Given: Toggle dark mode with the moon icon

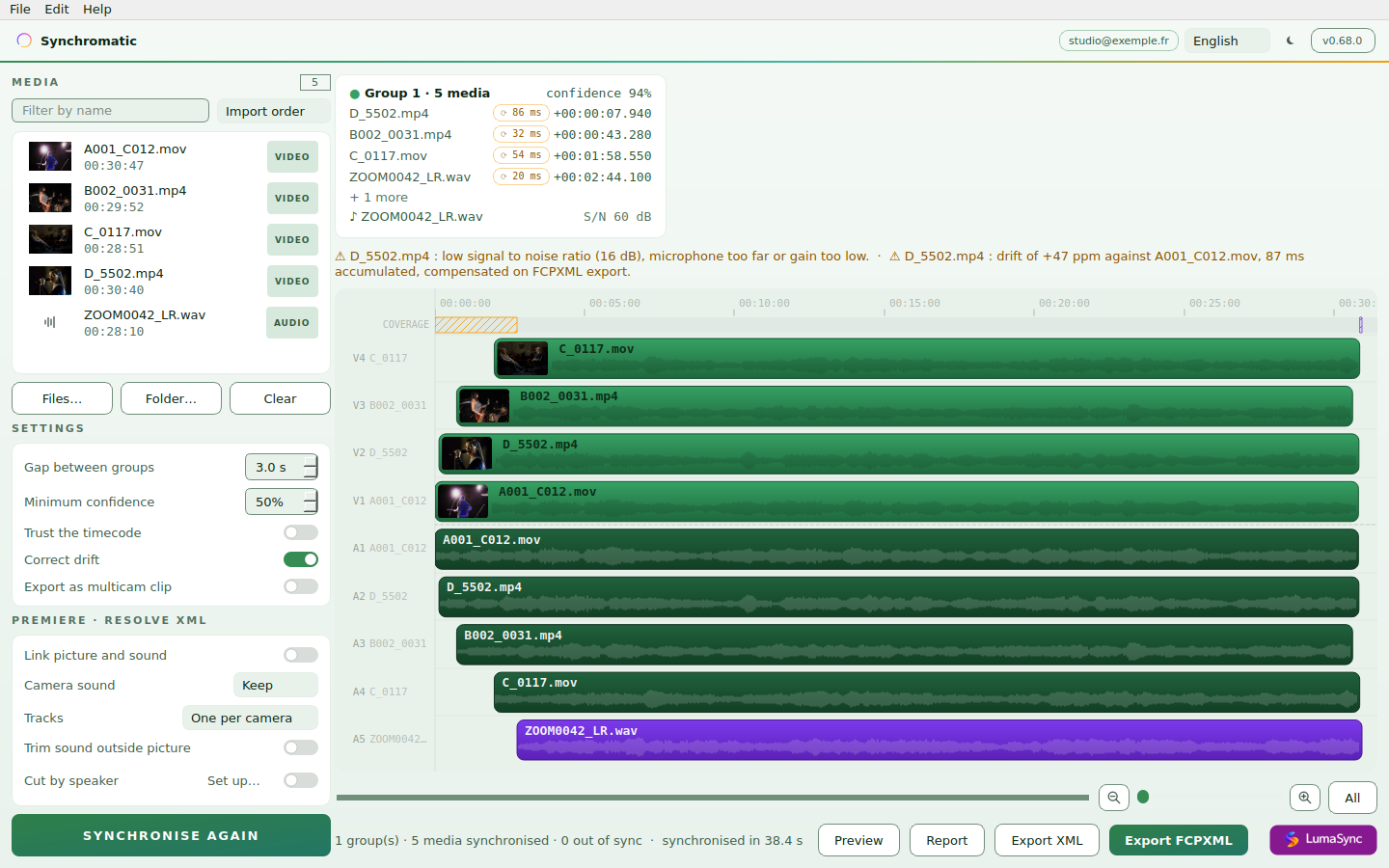Looking at the screenshot, I should 1290,41.
